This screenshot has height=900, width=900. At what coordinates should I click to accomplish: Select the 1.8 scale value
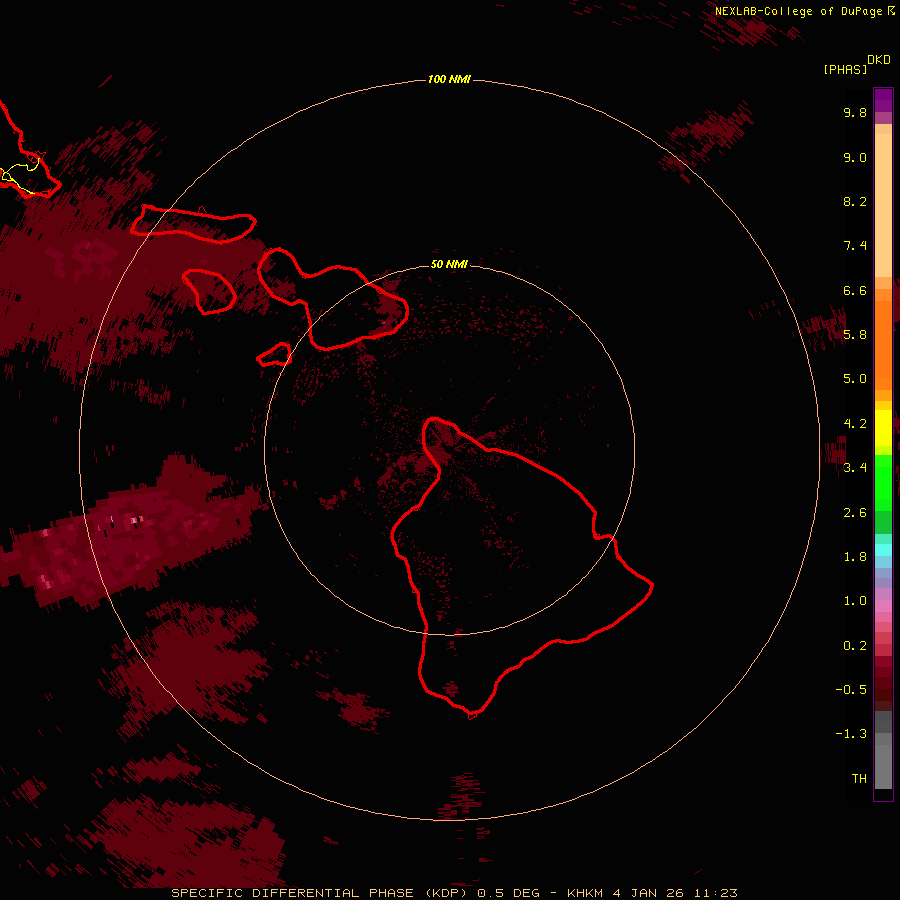click(x=855, y=557)
